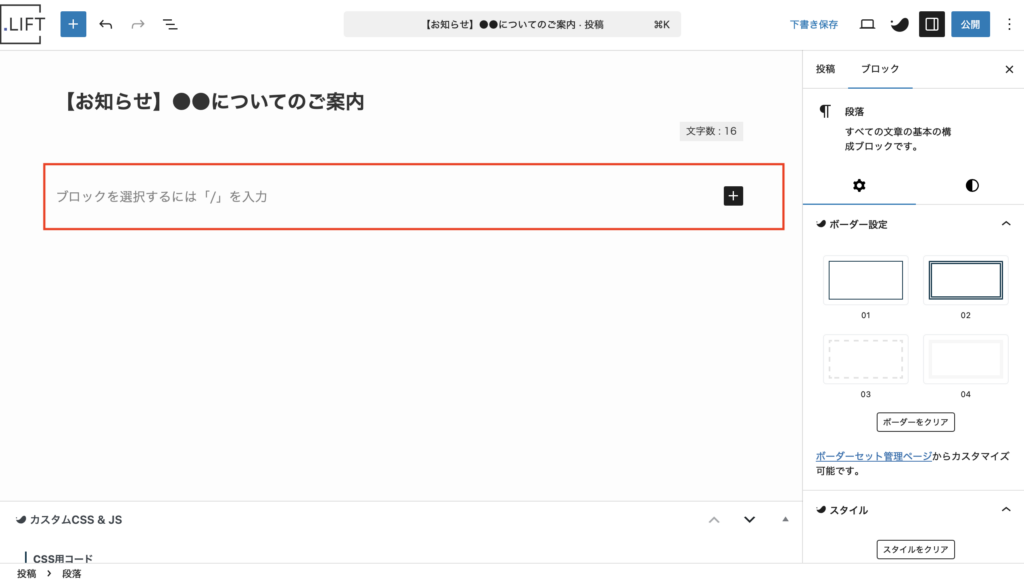Click the blue block inserter plus button
Viewport: 1024px width, 583px height.
[73, 24]
